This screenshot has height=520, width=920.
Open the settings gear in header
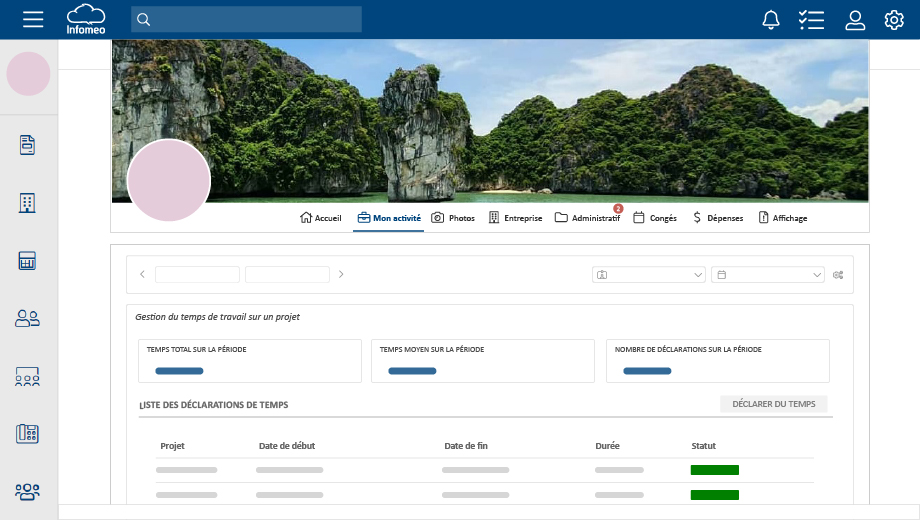point(894,19)
